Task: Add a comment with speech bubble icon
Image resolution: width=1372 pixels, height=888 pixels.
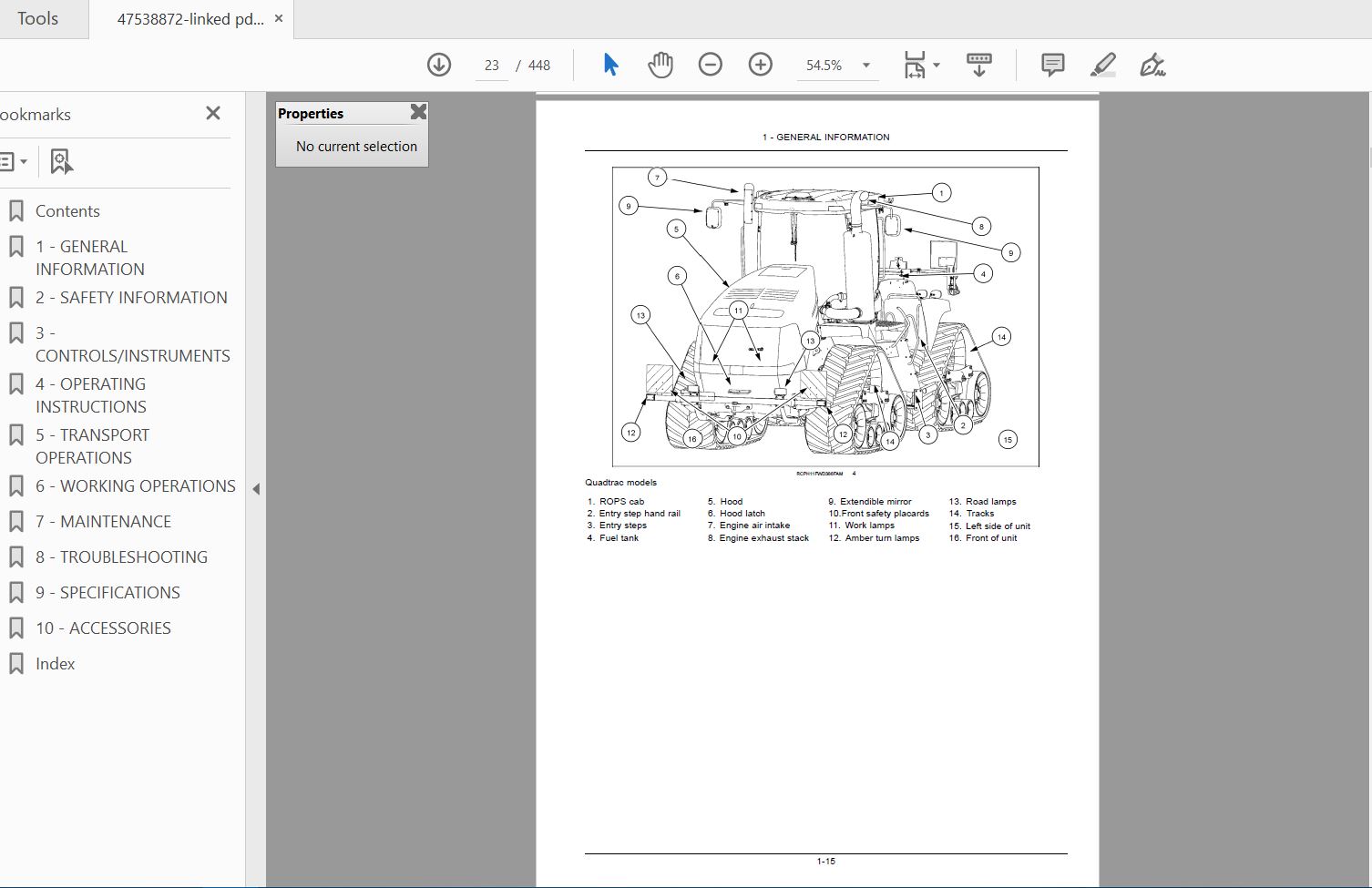Action: tap(1052, 65)
